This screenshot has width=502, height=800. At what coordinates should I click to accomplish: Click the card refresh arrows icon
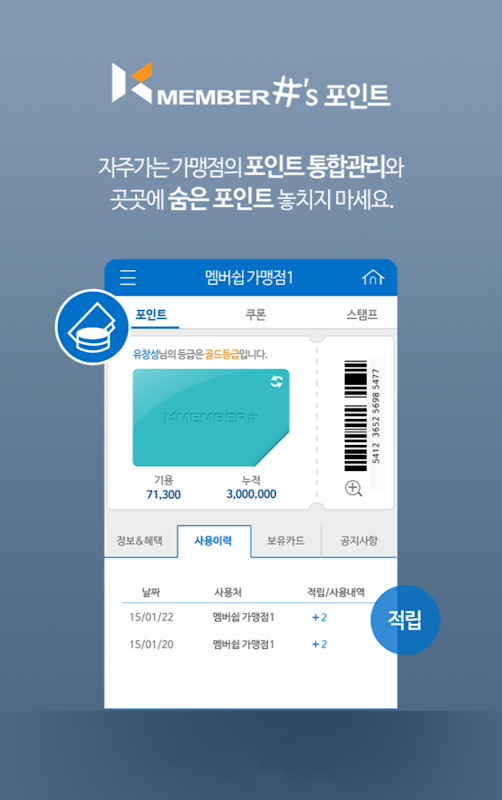coord(277,381)
